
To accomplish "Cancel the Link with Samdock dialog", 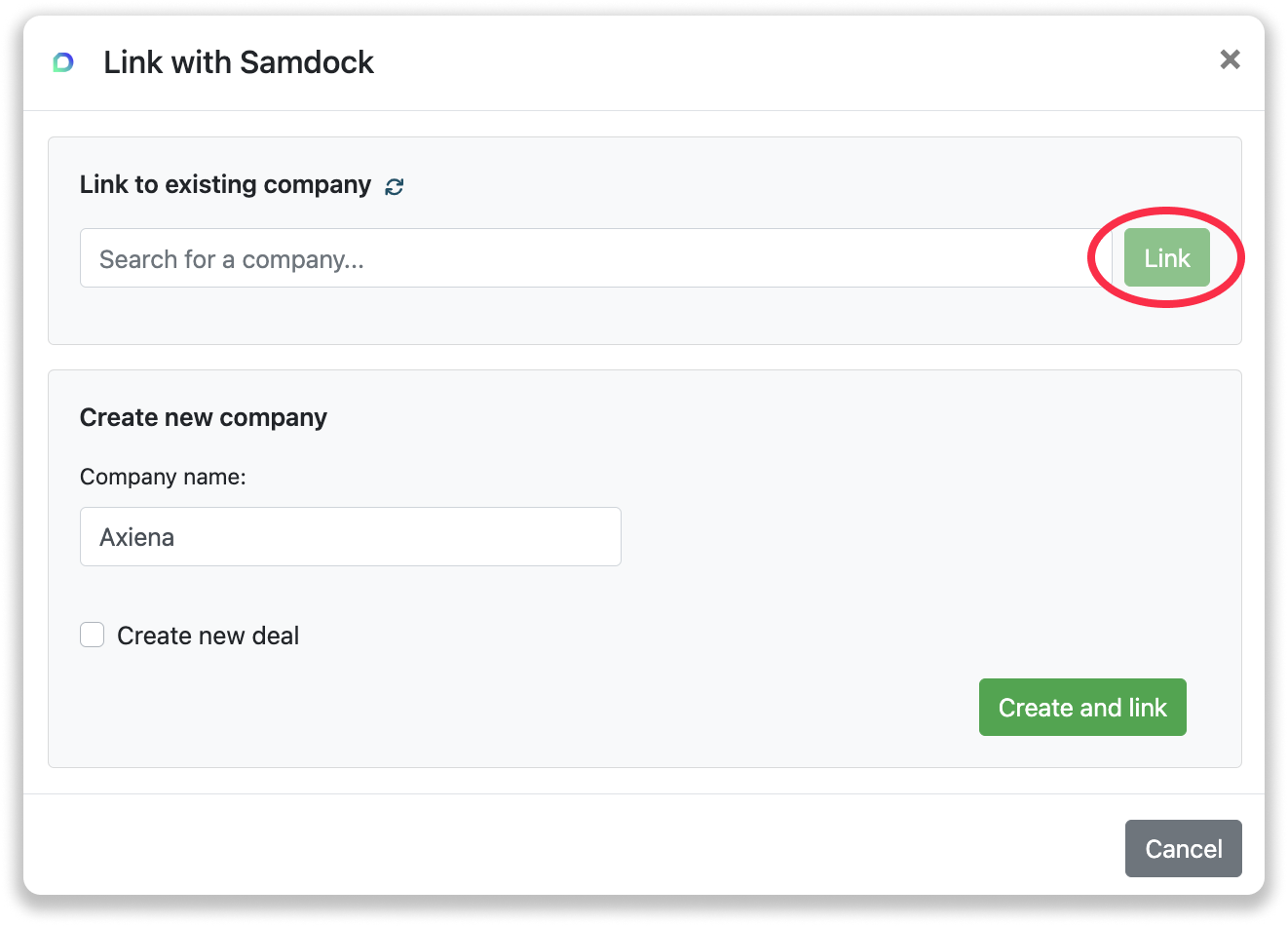I will point(1183,848).
